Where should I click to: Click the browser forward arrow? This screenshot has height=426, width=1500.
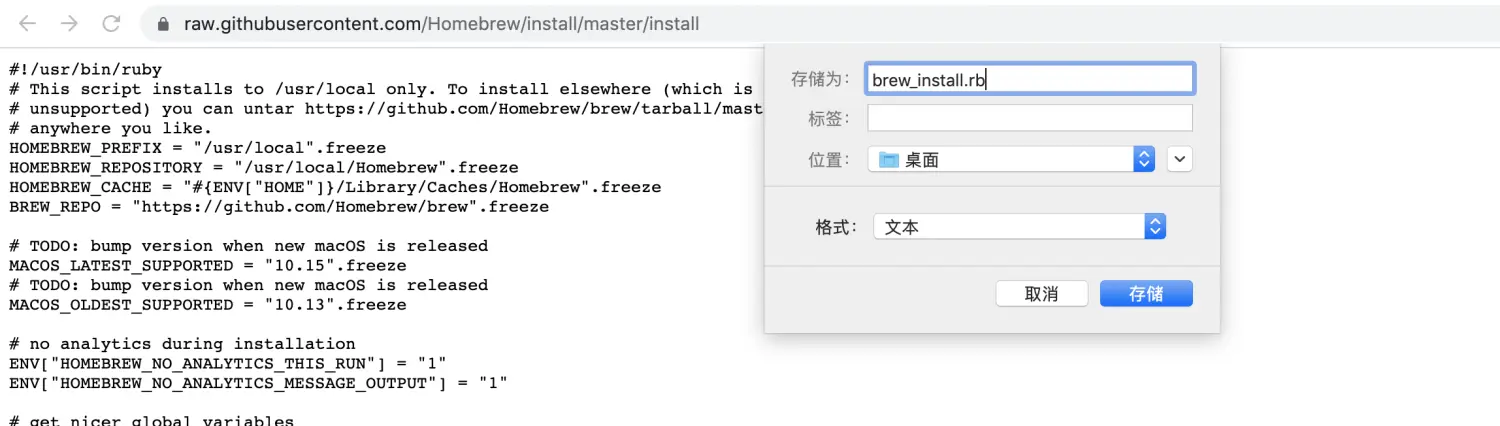coord(69,23)
